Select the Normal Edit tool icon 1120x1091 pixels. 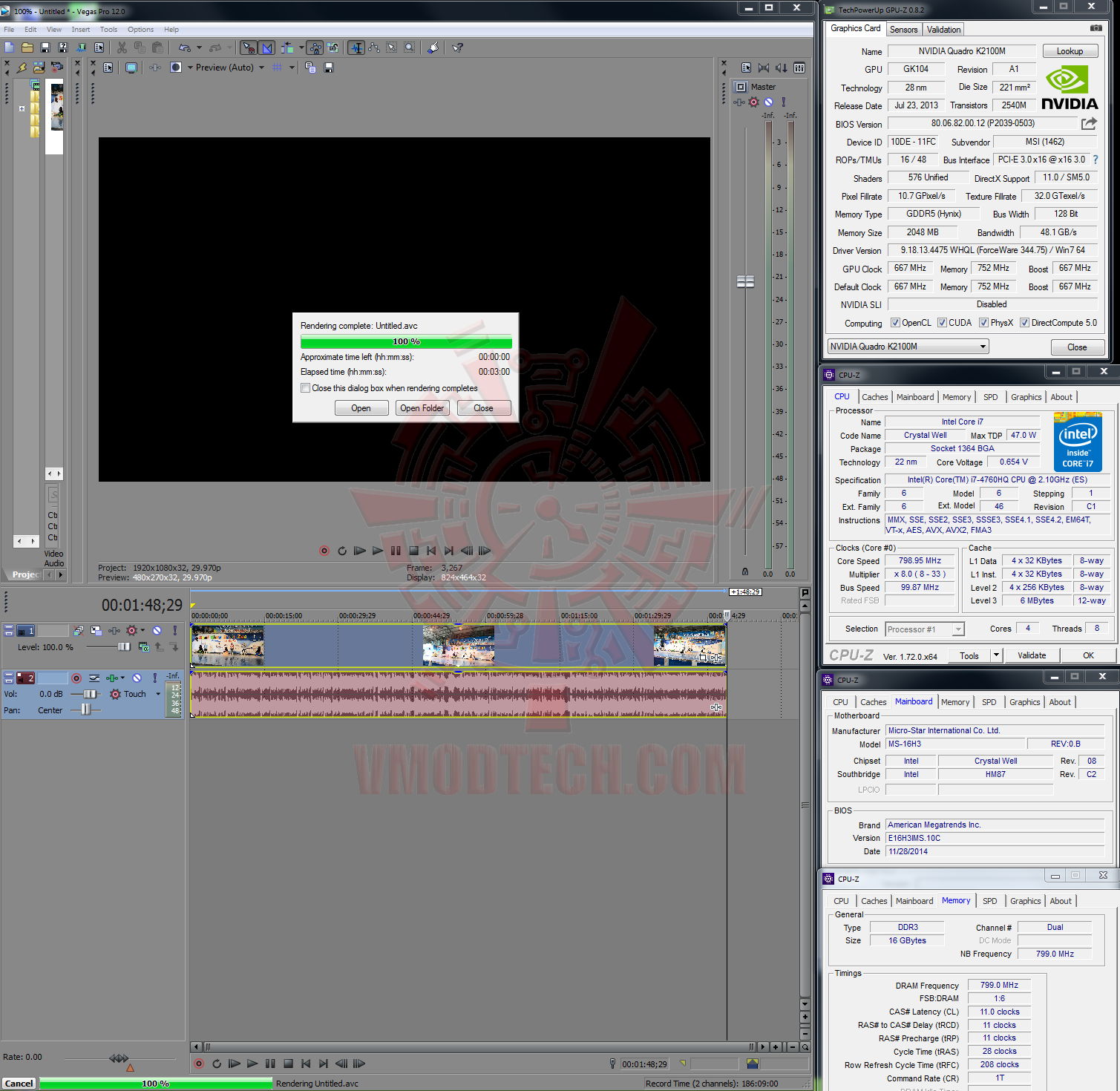pos(357,47)
